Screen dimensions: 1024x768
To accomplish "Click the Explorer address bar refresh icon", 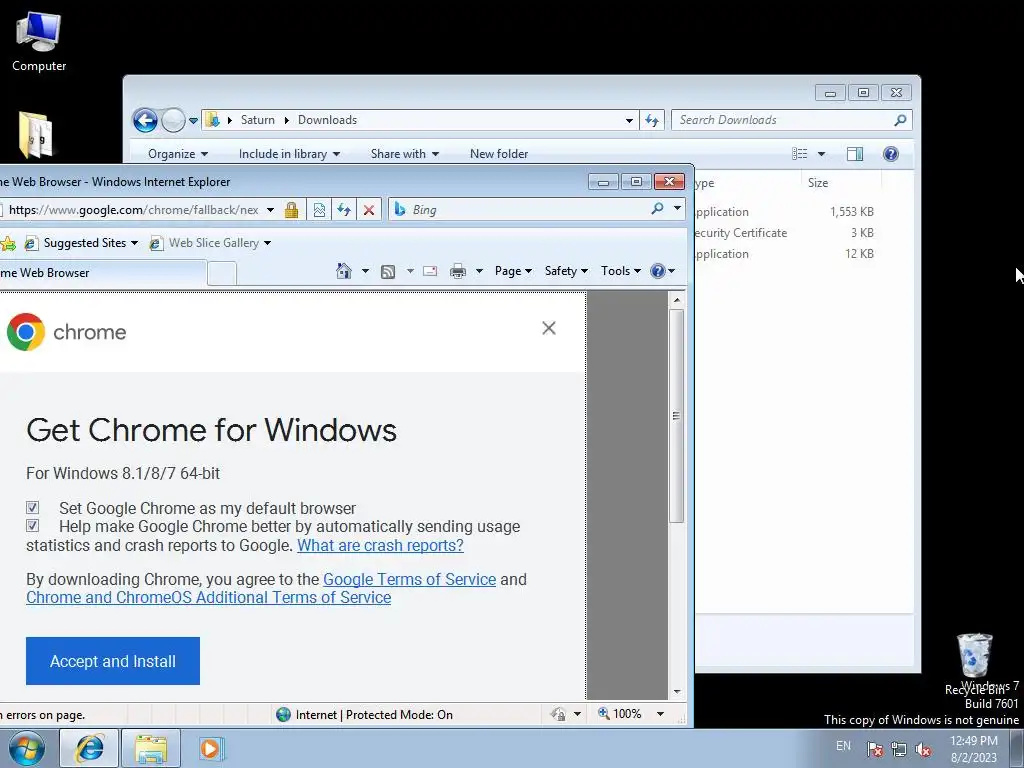I will (x=652, y=120).
